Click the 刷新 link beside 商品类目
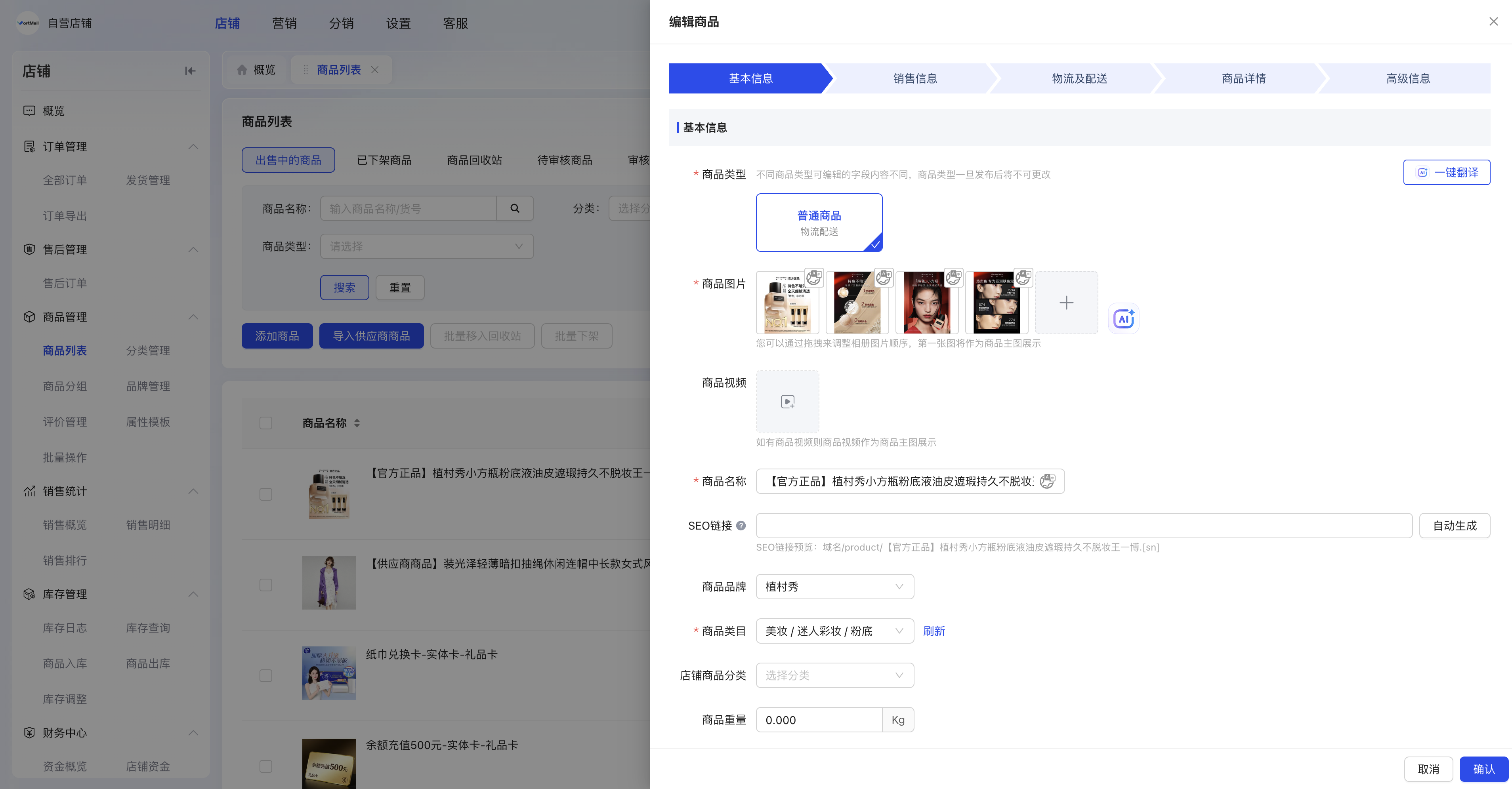Image resolution: width=1512 pixels, height=789 pixels. click(934, 631)
